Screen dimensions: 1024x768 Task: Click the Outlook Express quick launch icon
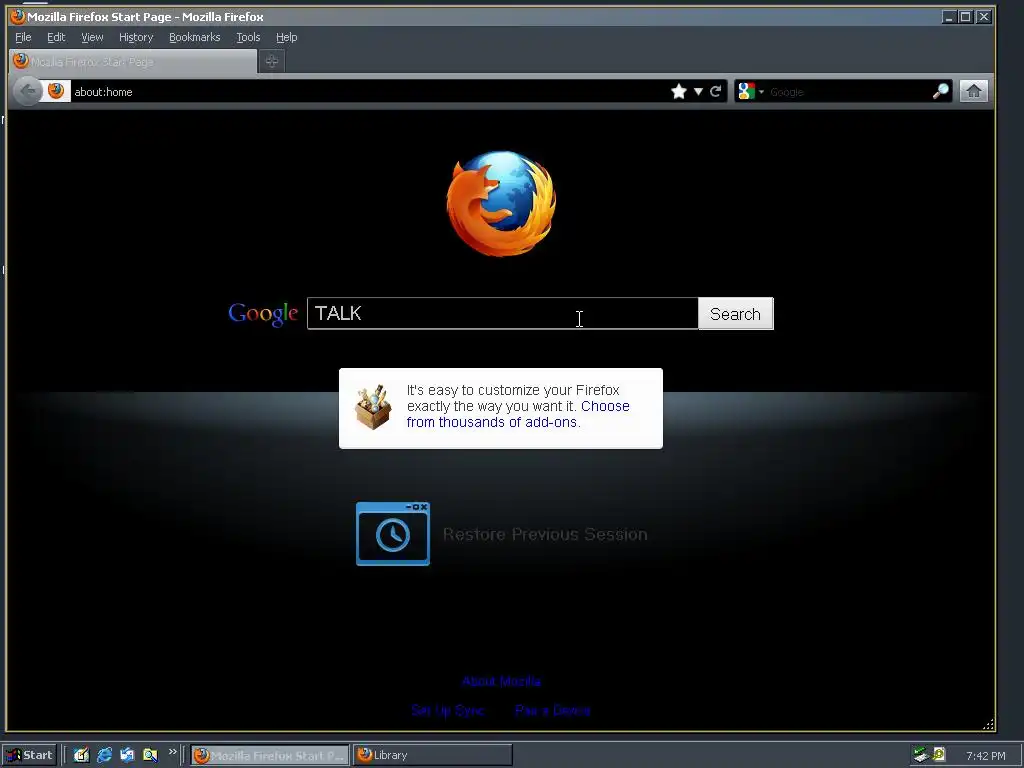(x=127, y=755)
